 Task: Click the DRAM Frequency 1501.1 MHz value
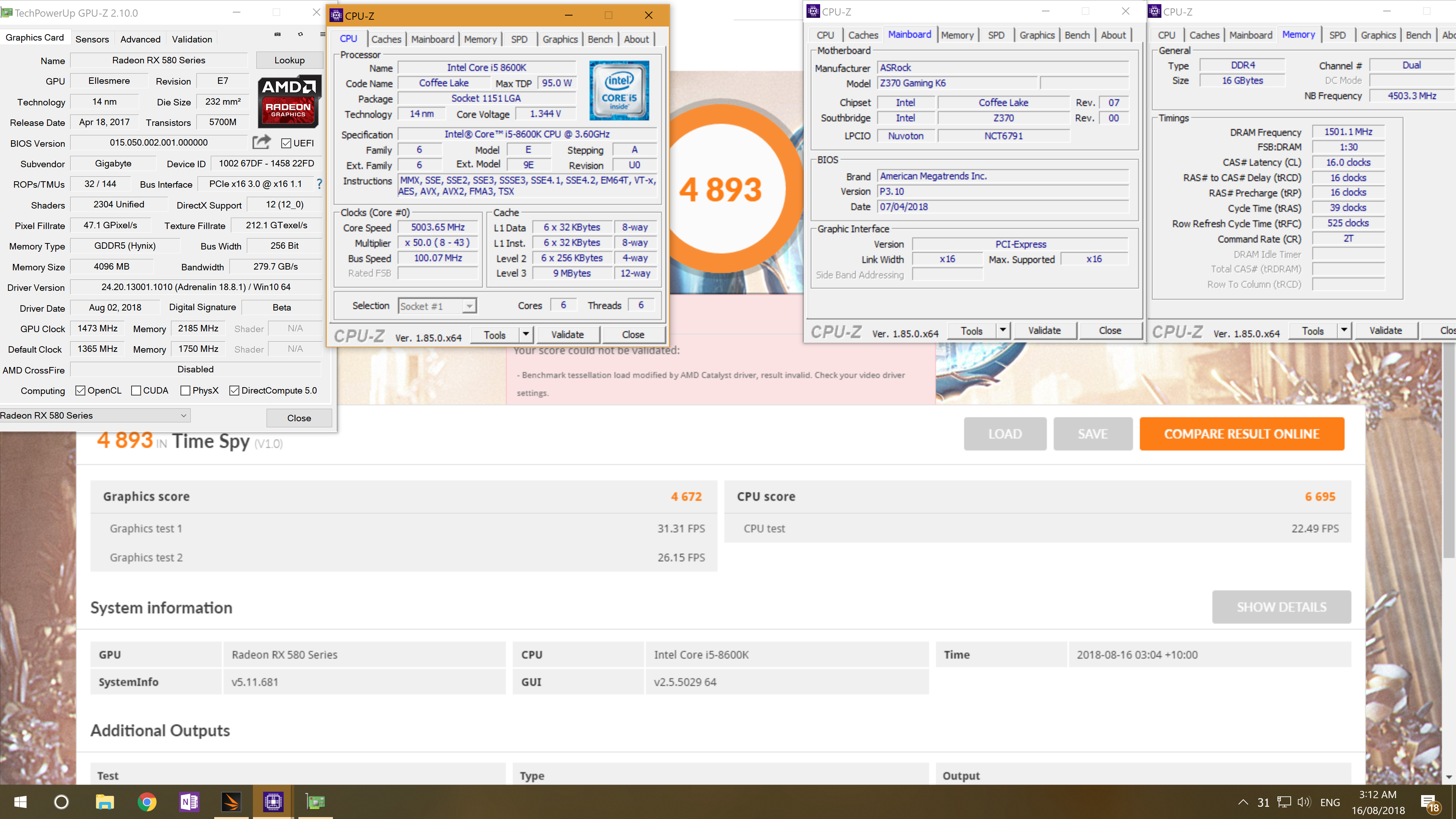[1348, 132]
